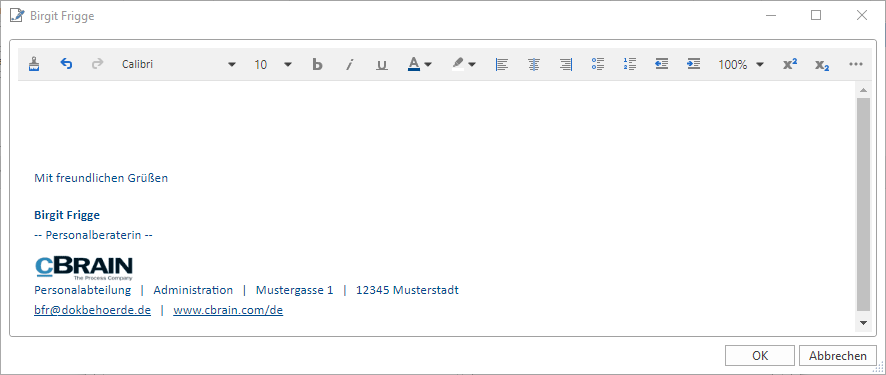Open the more options ellipsis menu
This screenshot has height=375, width=886.
coord(856,64)
